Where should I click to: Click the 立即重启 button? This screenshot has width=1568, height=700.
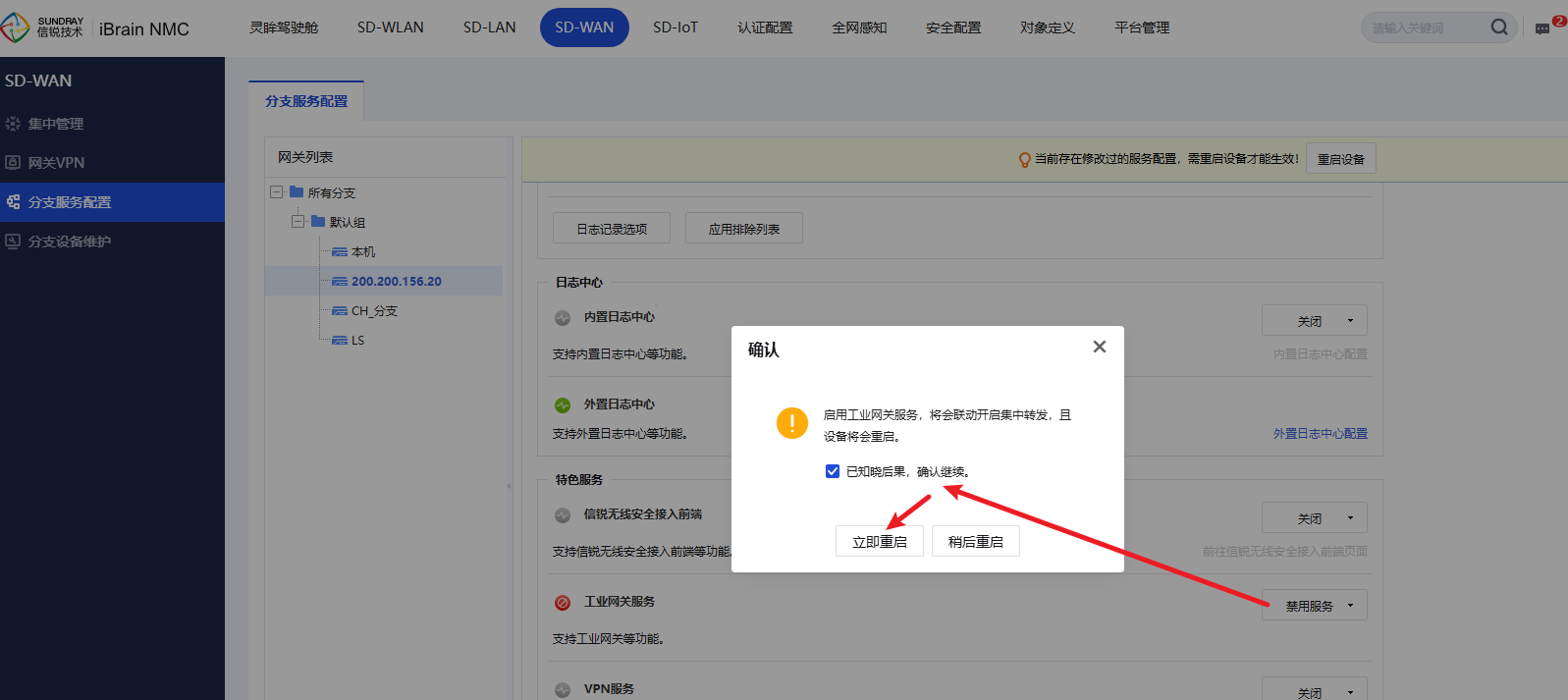point(879,542)
